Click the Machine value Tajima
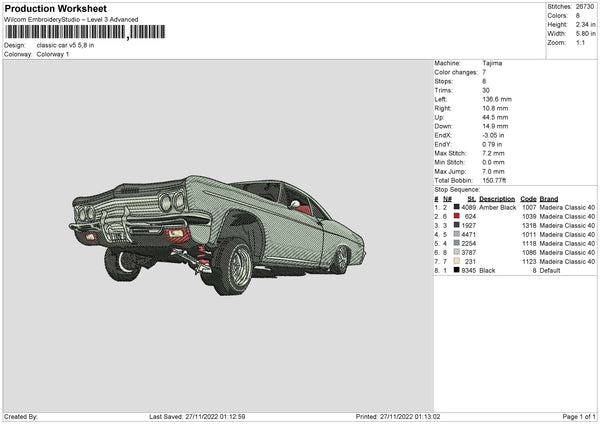The width and height of the screenshot is (600, 424). coord(492,63)
